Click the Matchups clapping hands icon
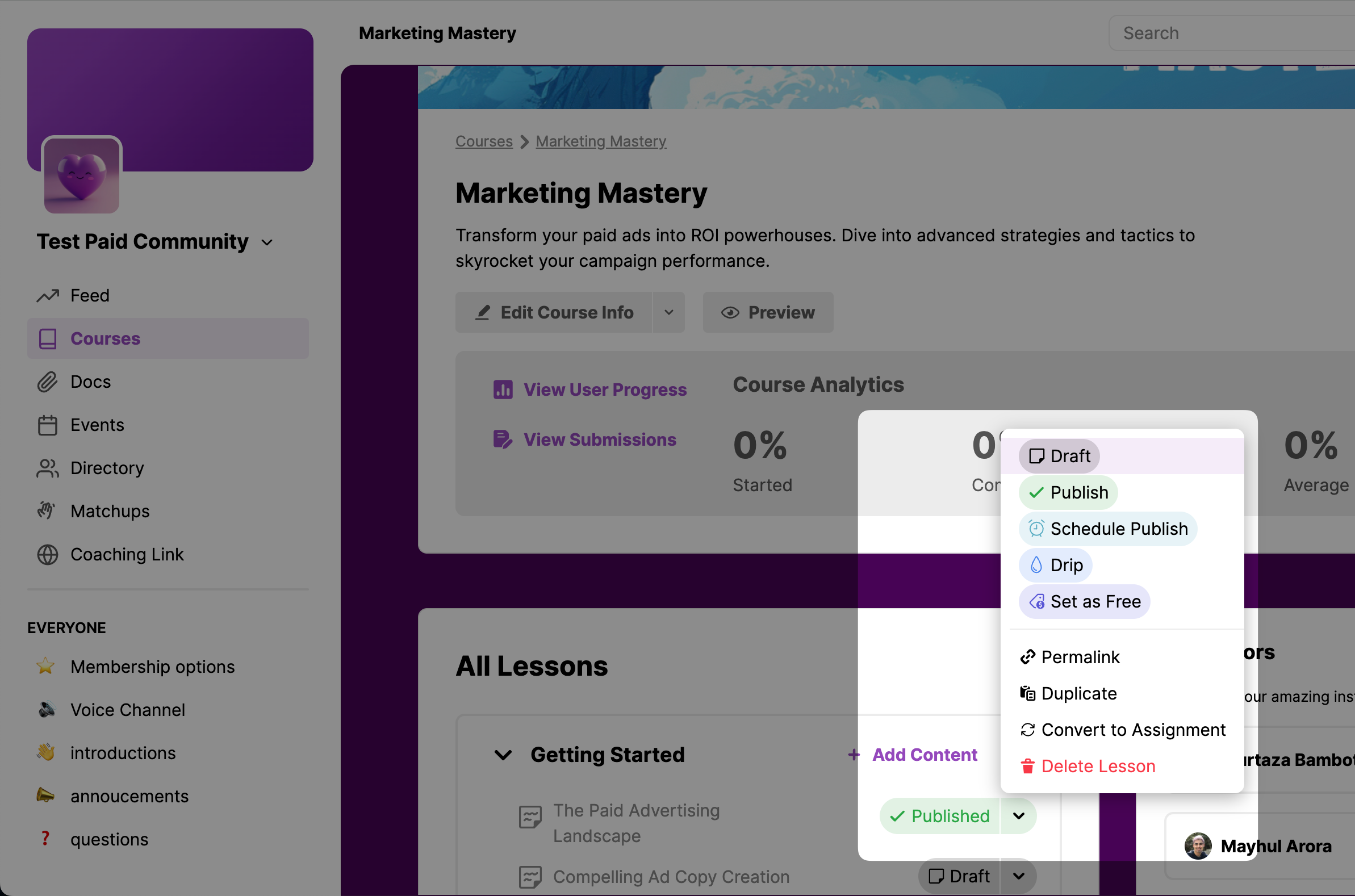This screenshot has width=1355, height=896. coord(47,510)
